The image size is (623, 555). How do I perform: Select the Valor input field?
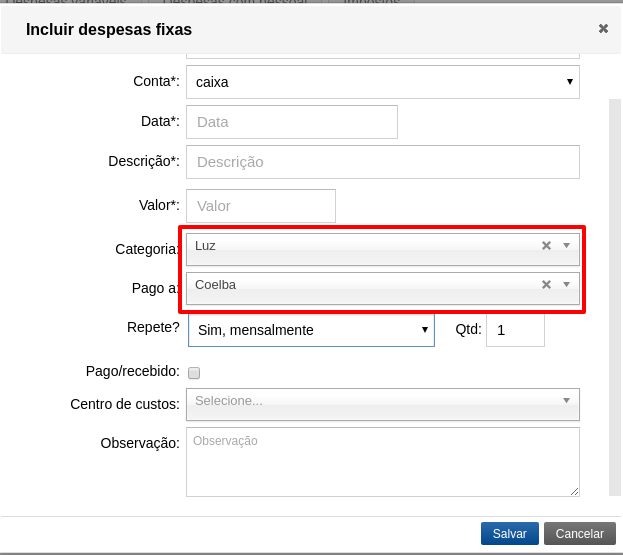pyautogui.click(x=260, y=206)
